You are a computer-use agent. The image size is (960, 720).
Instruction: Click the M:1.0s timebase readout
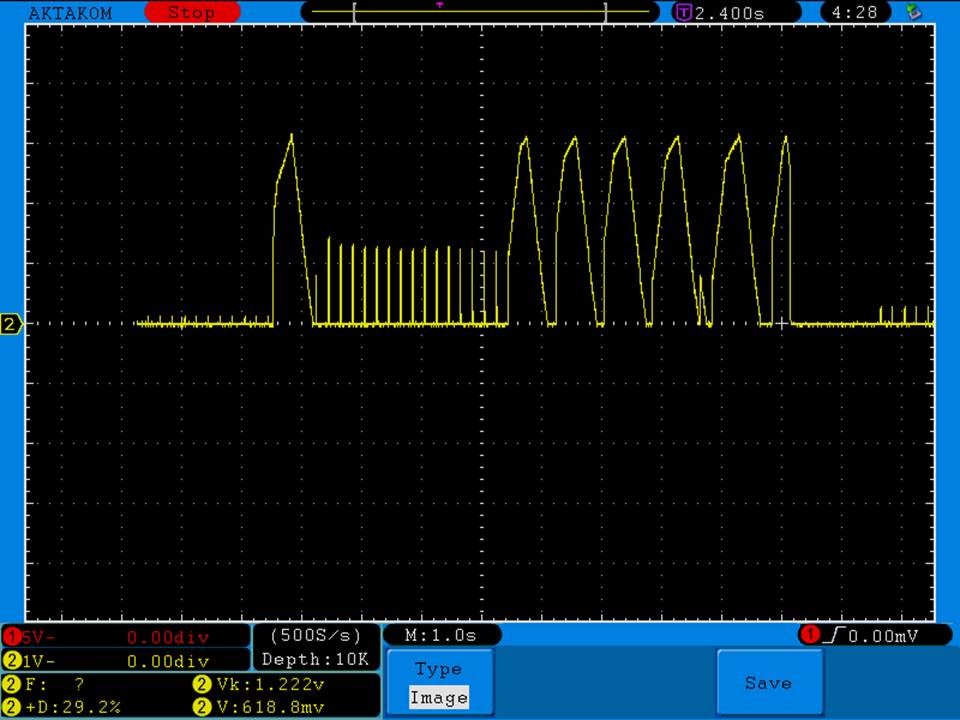(441, 636)
